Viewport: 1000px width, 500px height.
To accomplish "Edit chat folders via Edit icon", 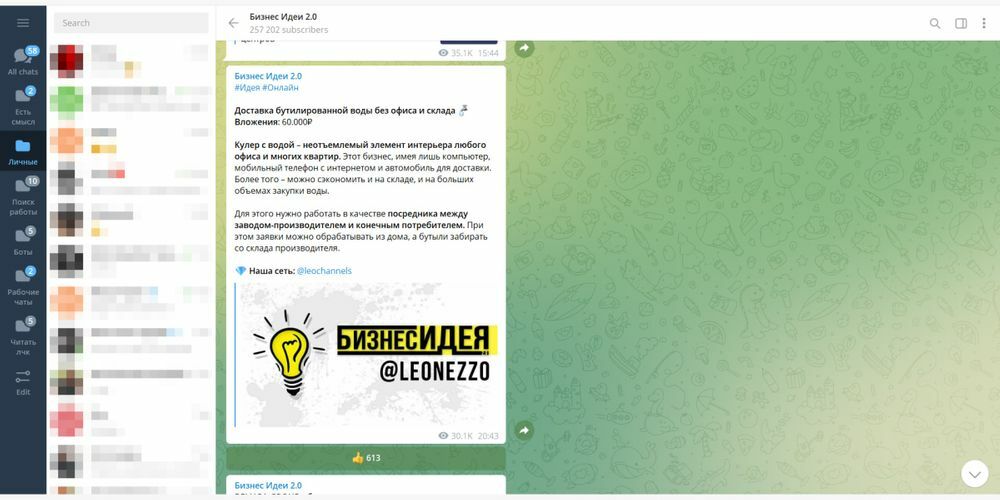I will click(x=23, y=383).
